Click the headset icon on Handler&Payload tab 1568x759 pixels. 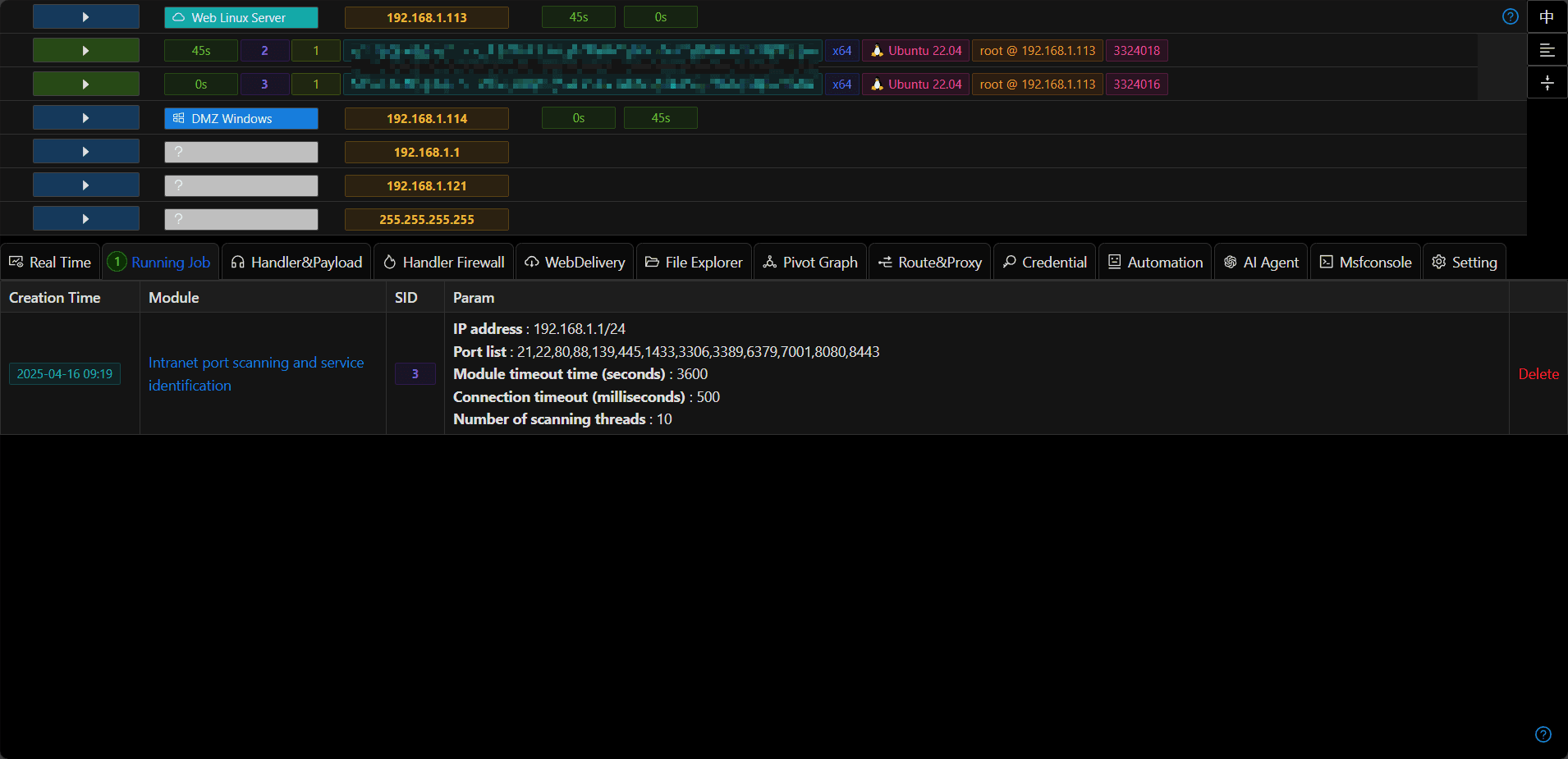237,262
